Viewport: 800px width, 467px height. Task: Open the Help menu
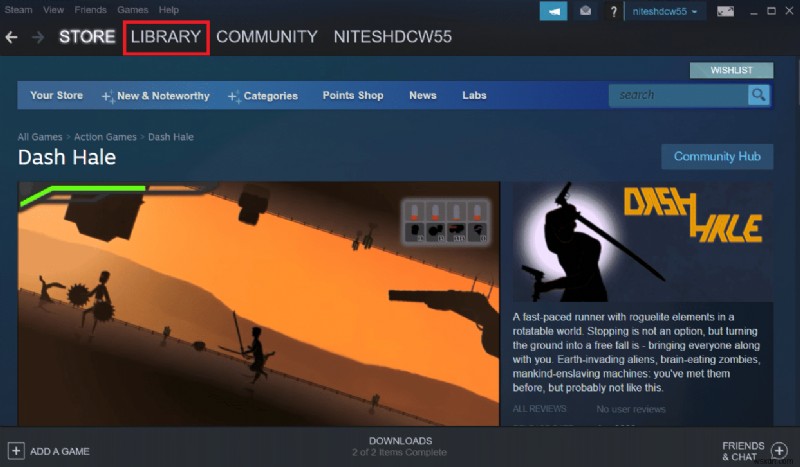pyautogui.click(x=168, y=10)
